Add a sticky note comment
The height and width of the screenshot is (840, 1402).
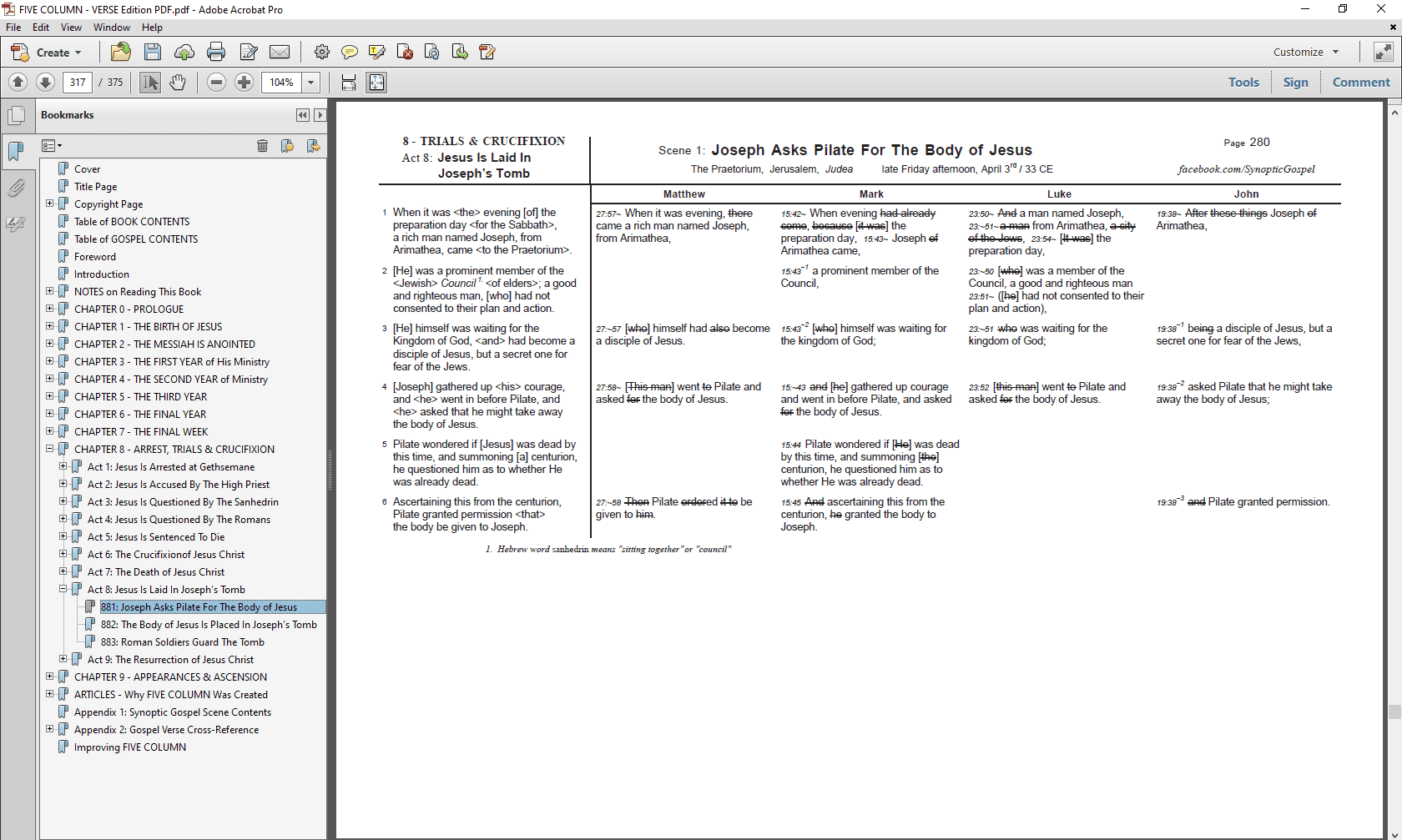click(350, 53)
